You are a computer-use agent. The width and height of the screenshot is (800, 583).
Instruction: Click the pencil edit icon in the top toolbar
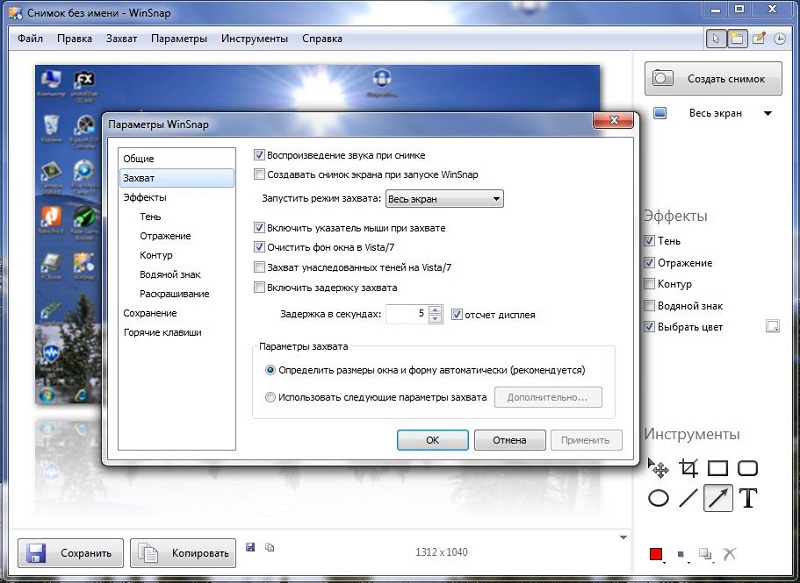[x=759, y=39]
